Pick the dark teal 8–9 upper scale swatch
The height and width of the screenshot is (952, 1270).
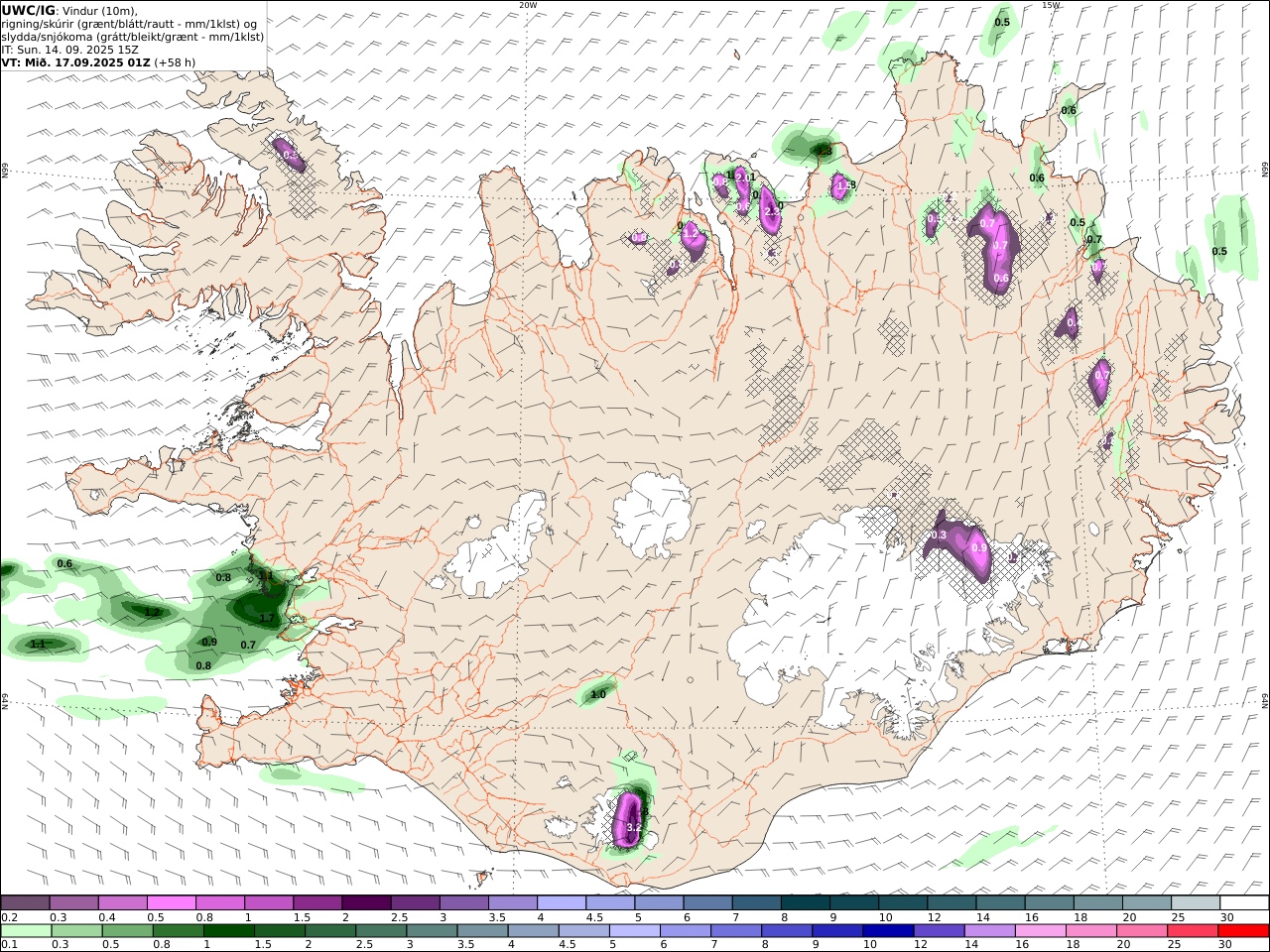tap(805, 903)
